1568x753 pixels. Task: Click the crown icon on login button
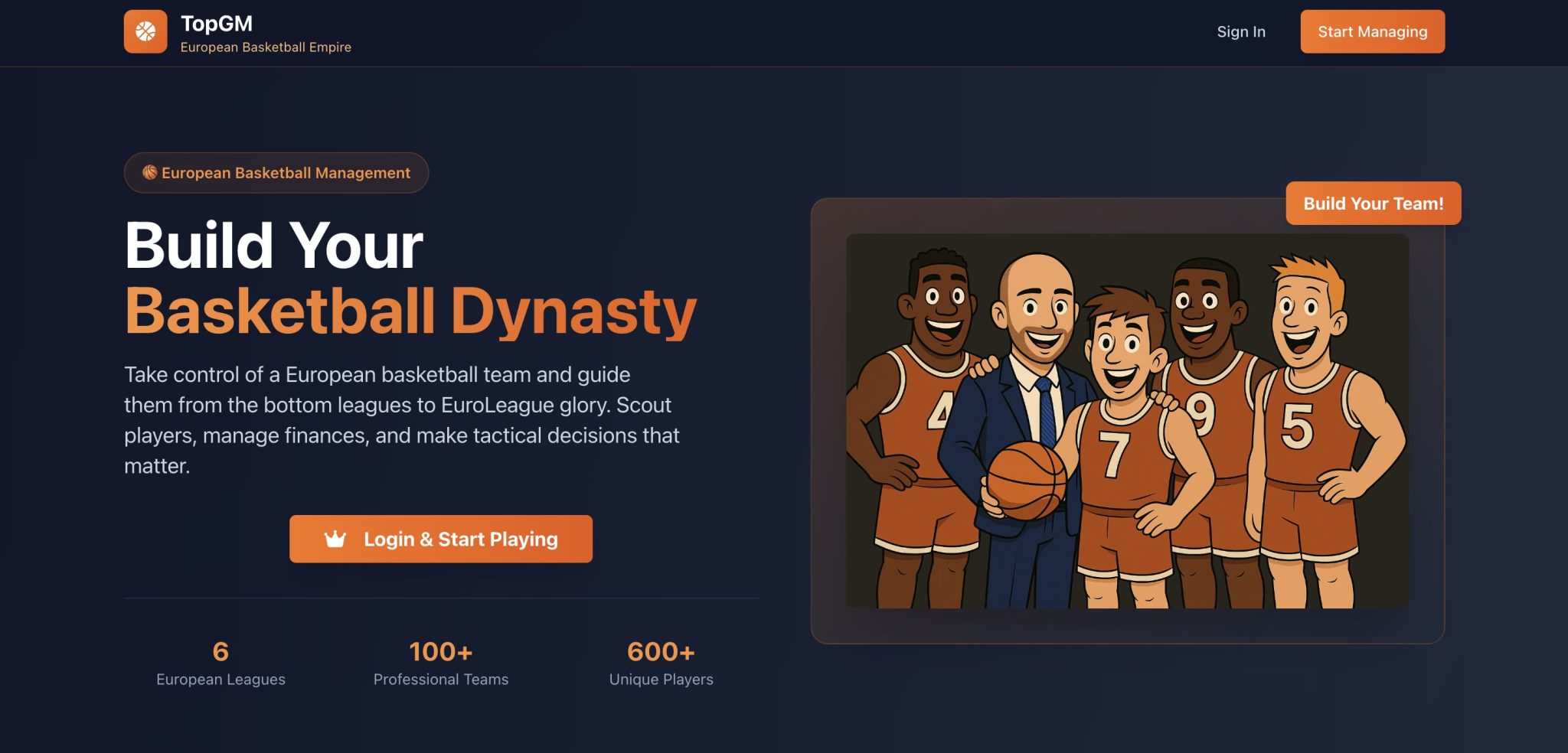[x=335, y=539]
